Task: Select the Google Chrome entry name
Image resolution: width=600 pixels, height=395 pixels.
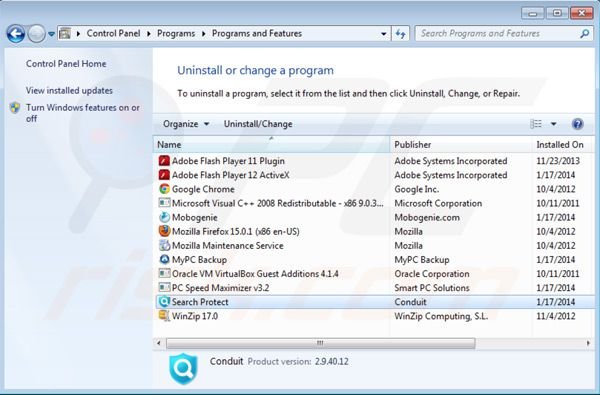Action: tap(203, 189)
